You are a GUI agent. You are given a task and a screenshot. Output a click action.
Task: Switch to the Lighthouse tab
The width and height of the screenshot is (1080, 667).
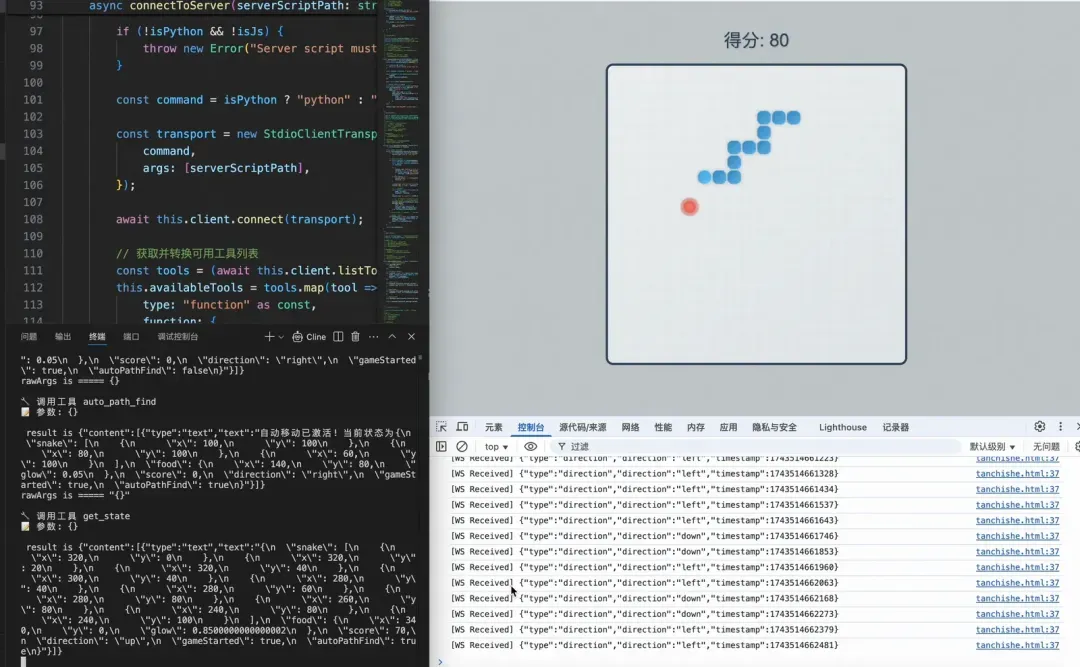[843, 427]
